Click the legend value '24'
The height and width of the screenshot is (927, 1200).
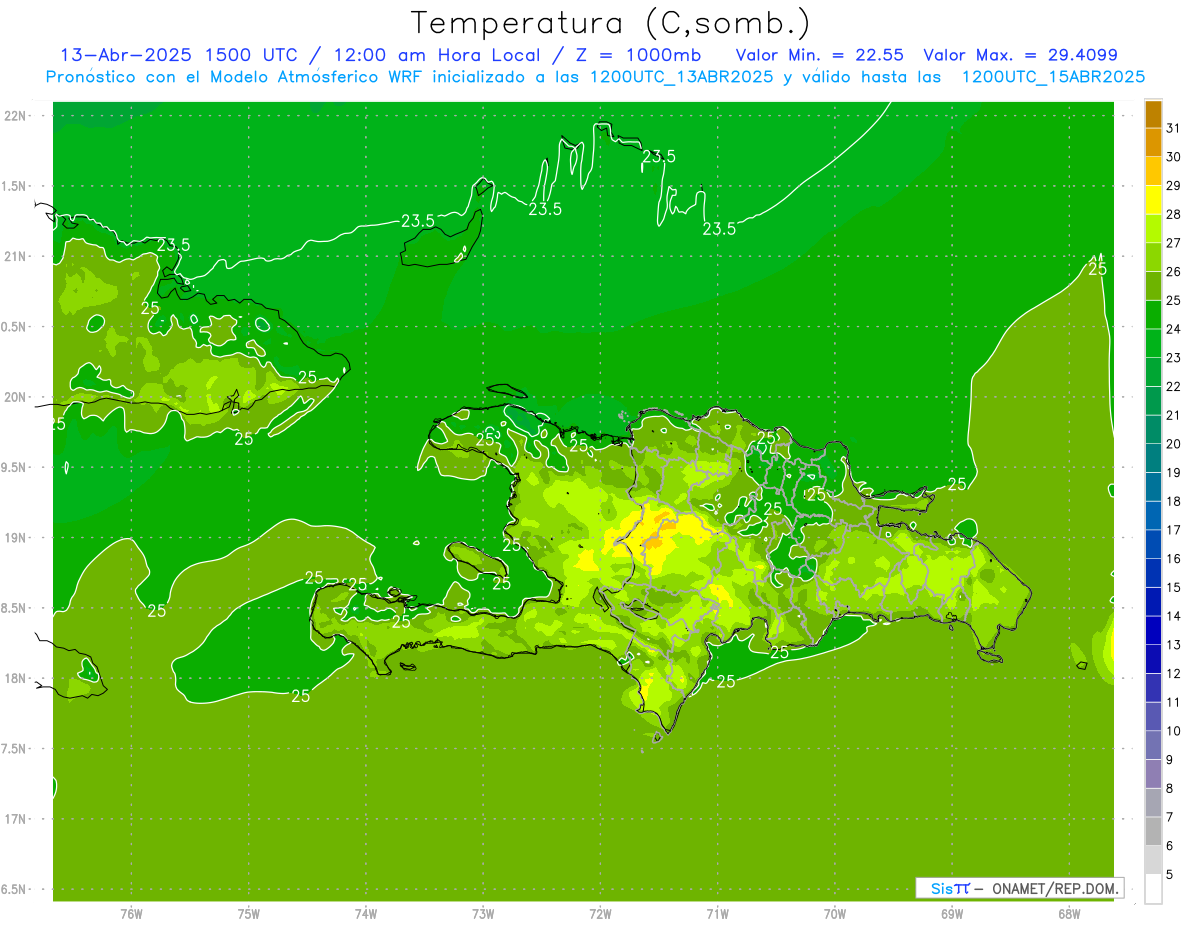coord(1174,329)
